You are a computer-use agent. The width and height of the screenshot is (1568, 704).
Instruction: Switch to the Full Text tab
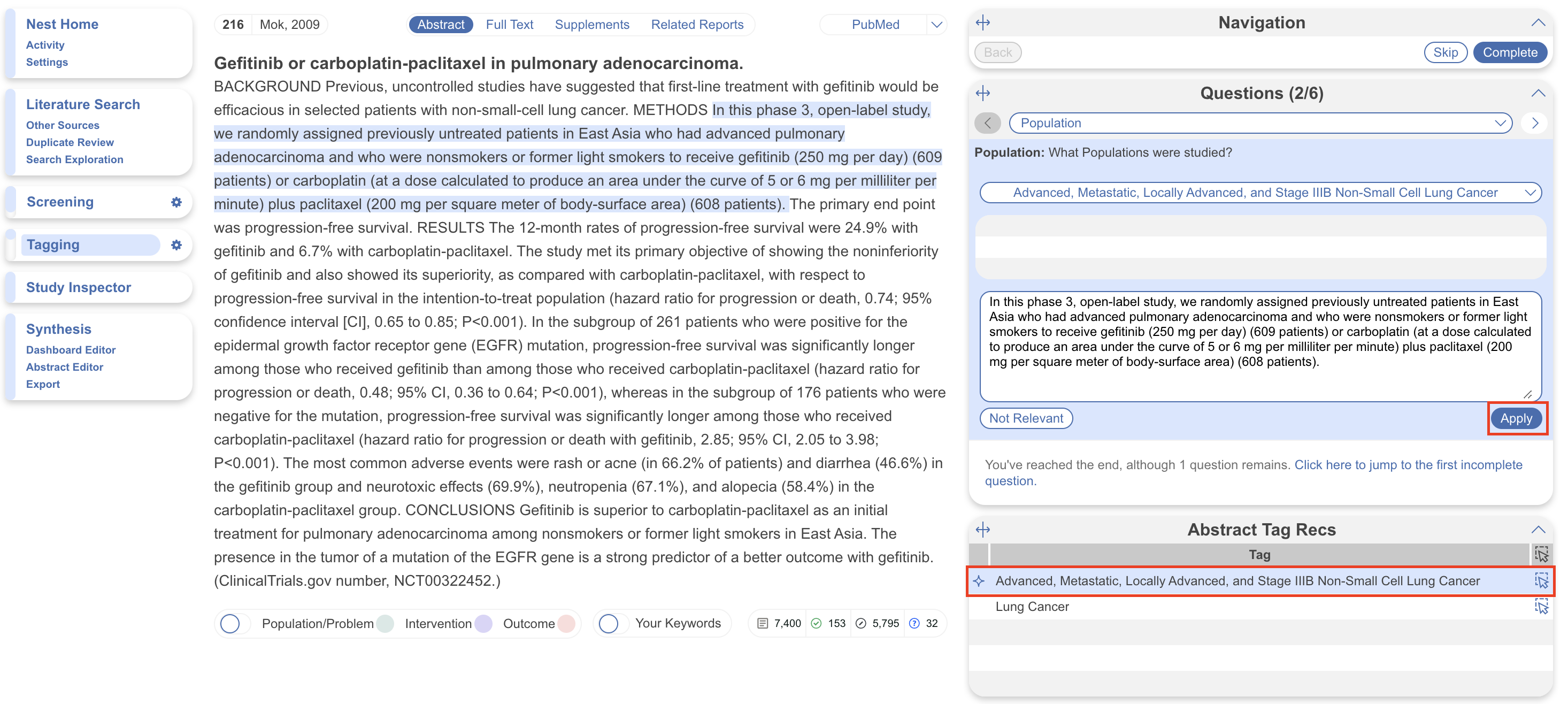coord(509,25)
